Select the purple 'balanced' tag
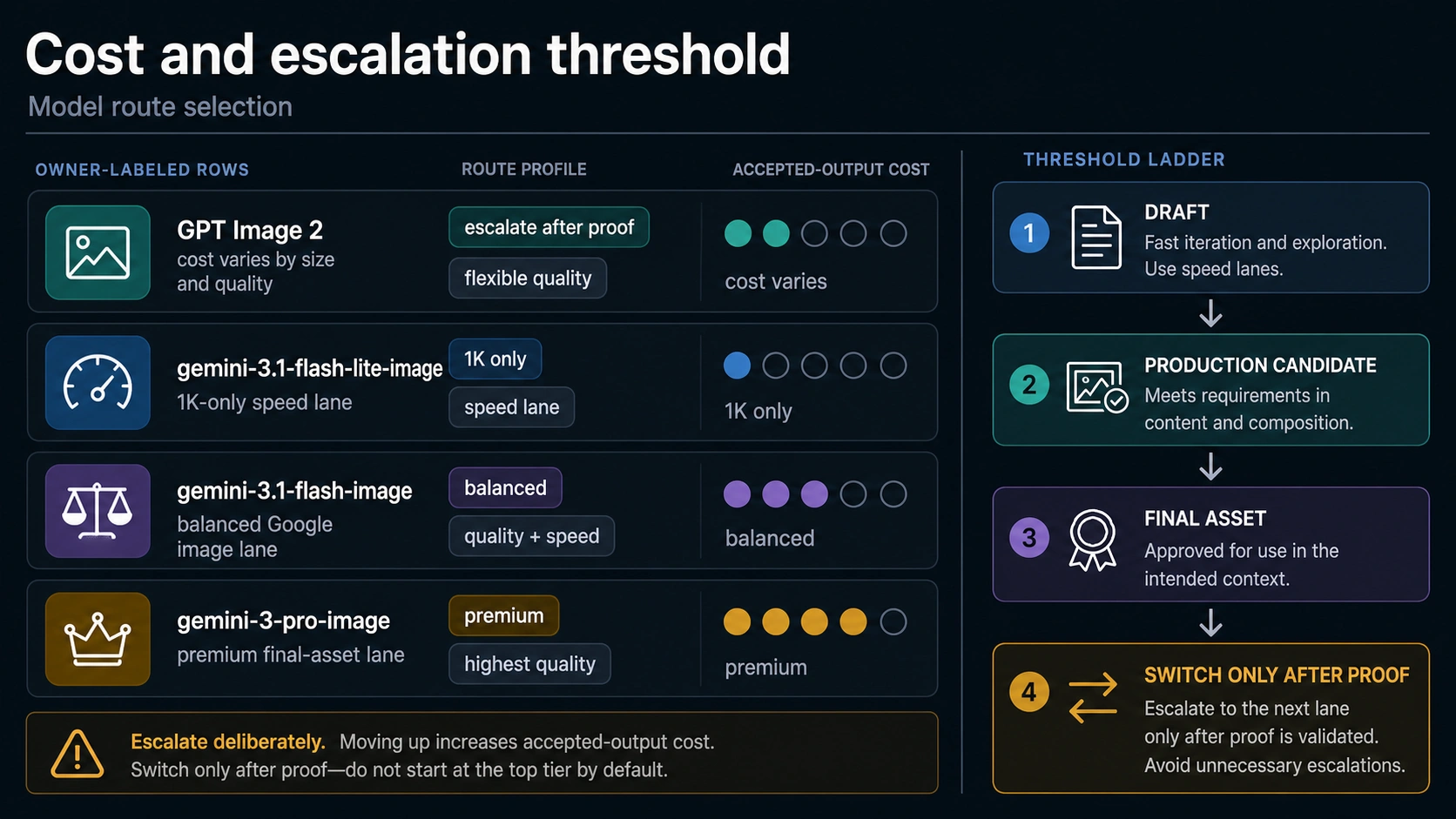Viewport: 1456px width, 819px height. [505, 487]
